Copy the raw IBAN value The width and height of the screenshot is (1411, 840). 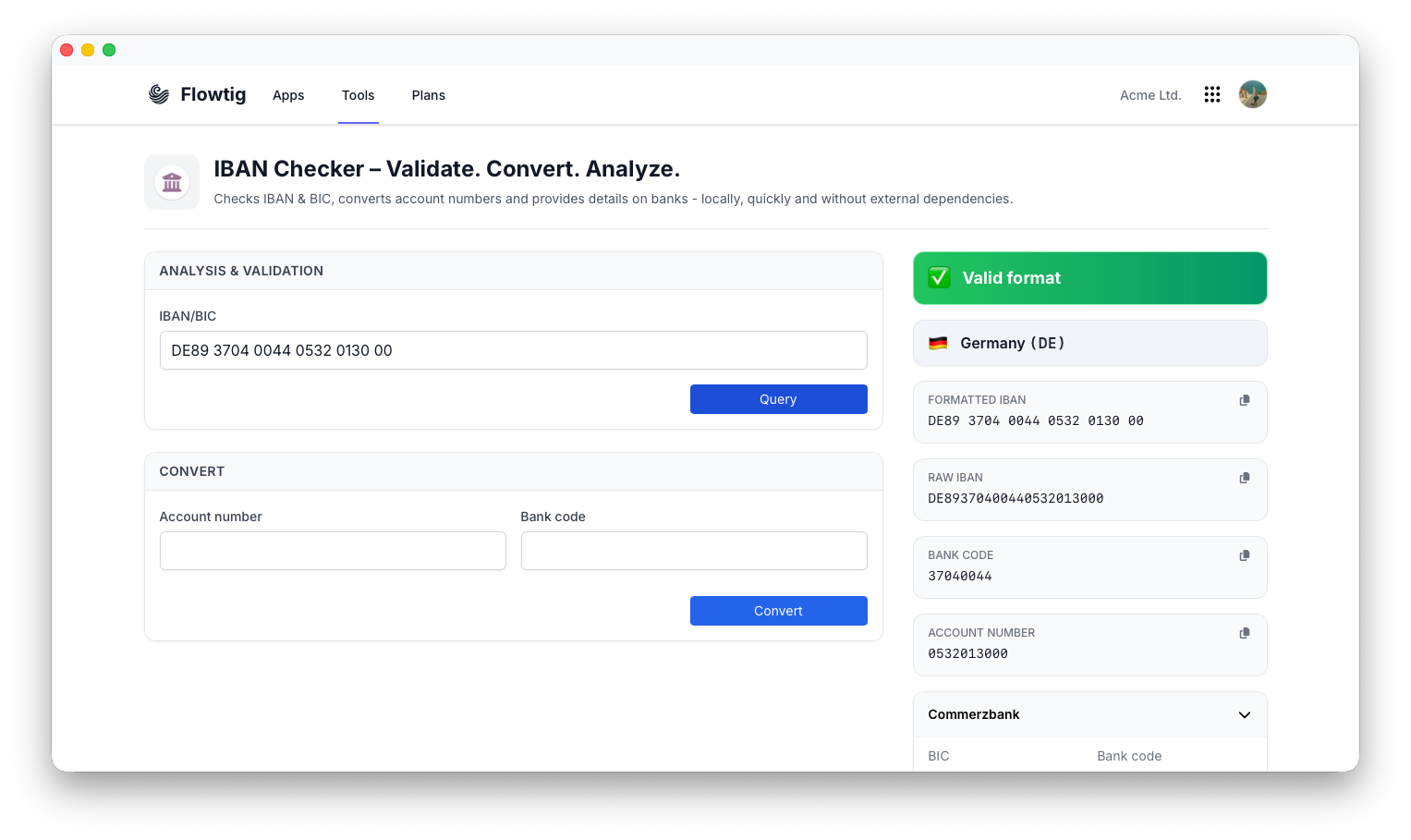tap(1245, 478)
